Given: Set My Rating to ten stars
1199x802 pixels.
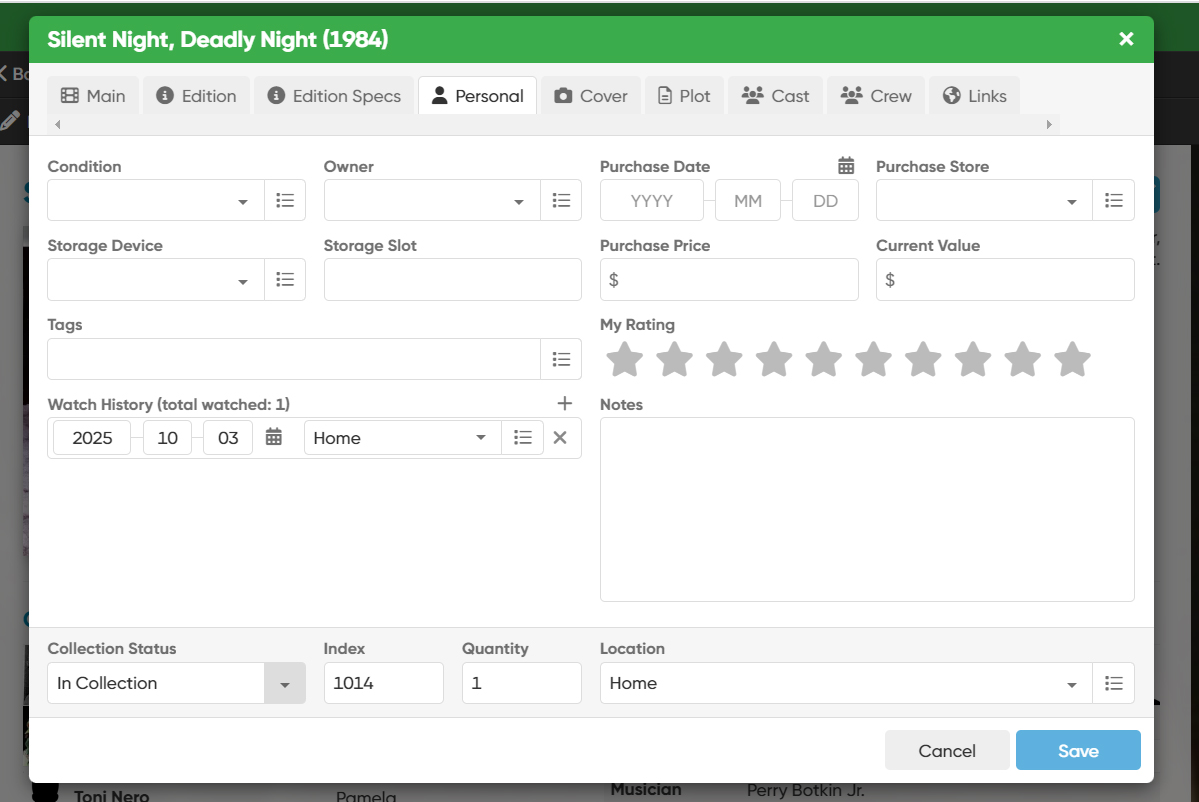Looking at the screenshot, I should pos(1072,360).
